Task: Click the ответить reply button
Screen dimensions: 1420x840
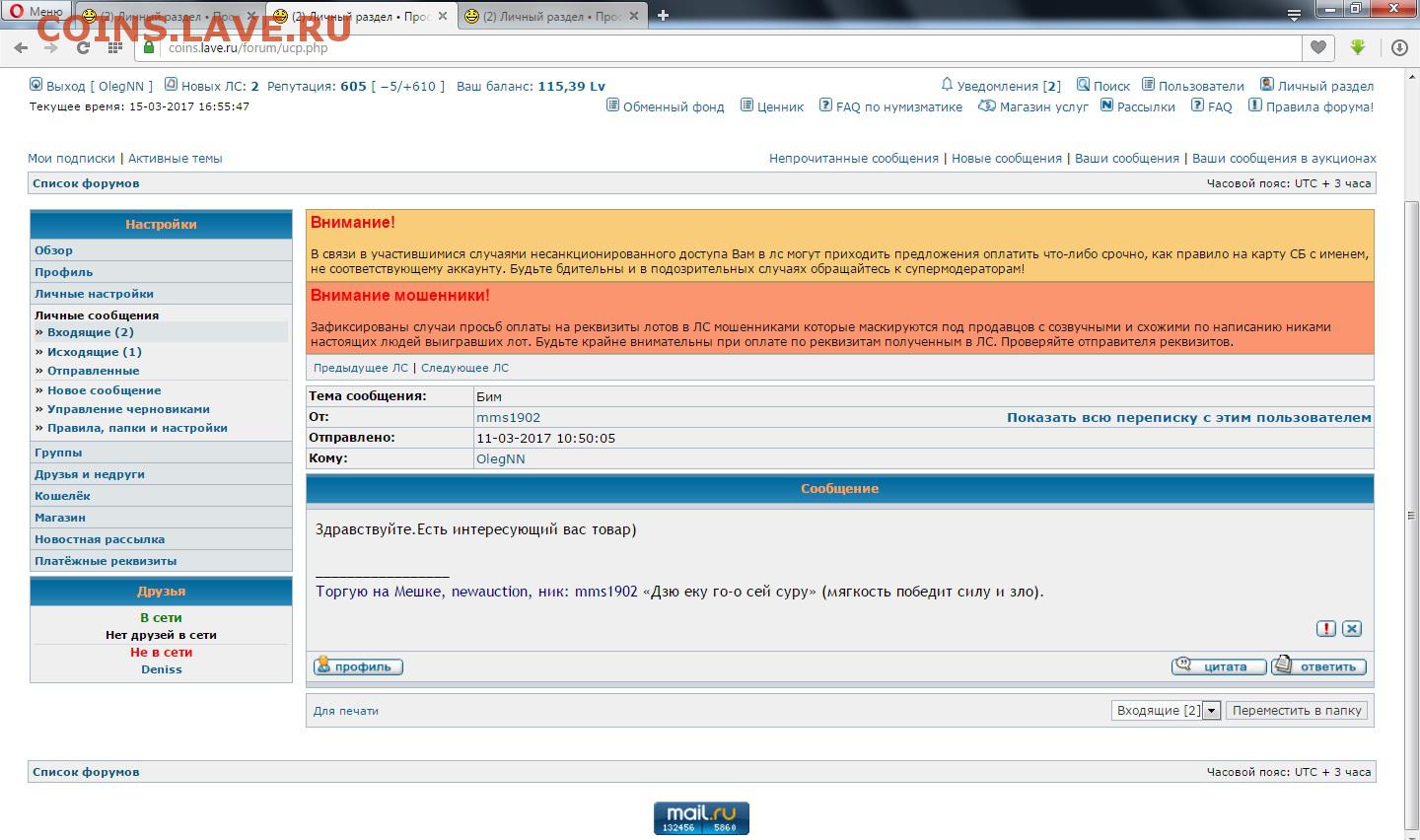Action: (1318, 667)
